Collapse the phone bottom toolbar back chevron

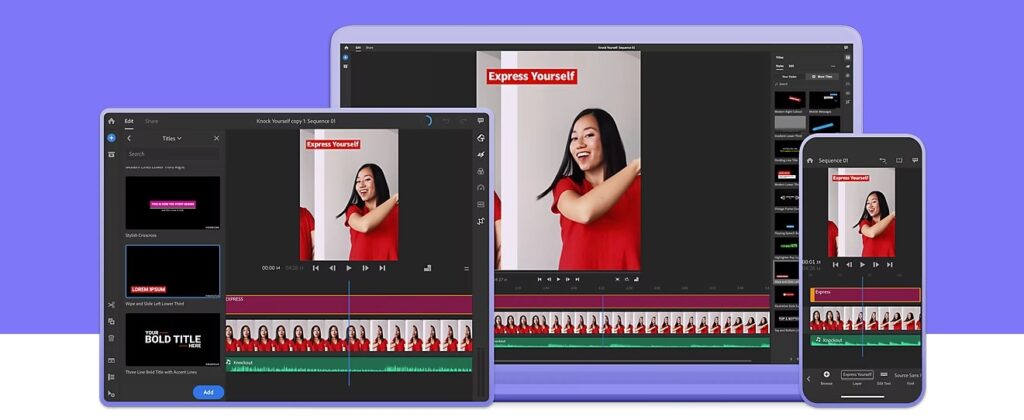[x=808, y=379]
